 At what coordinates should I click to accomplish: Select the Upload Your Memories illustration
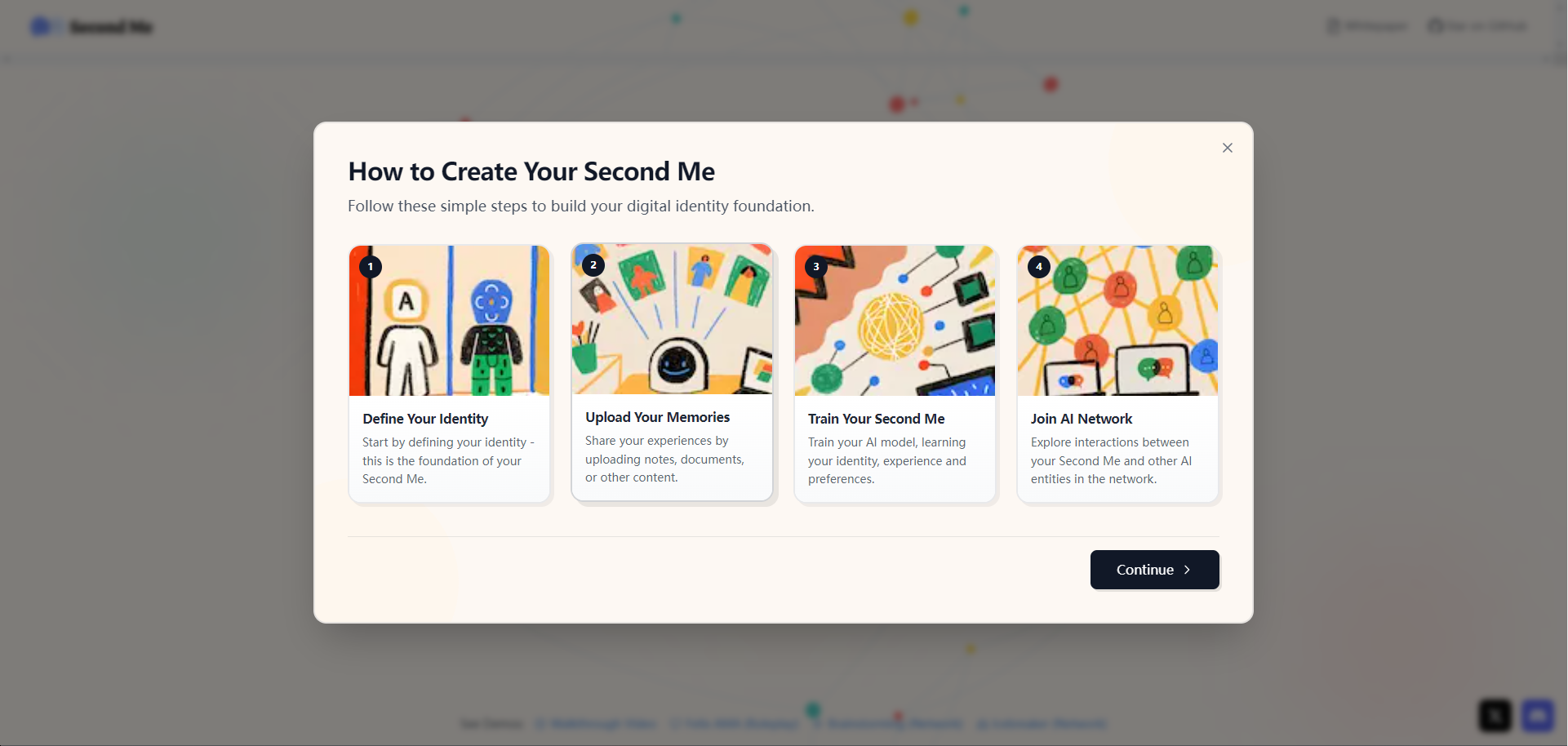coord(672,319)
